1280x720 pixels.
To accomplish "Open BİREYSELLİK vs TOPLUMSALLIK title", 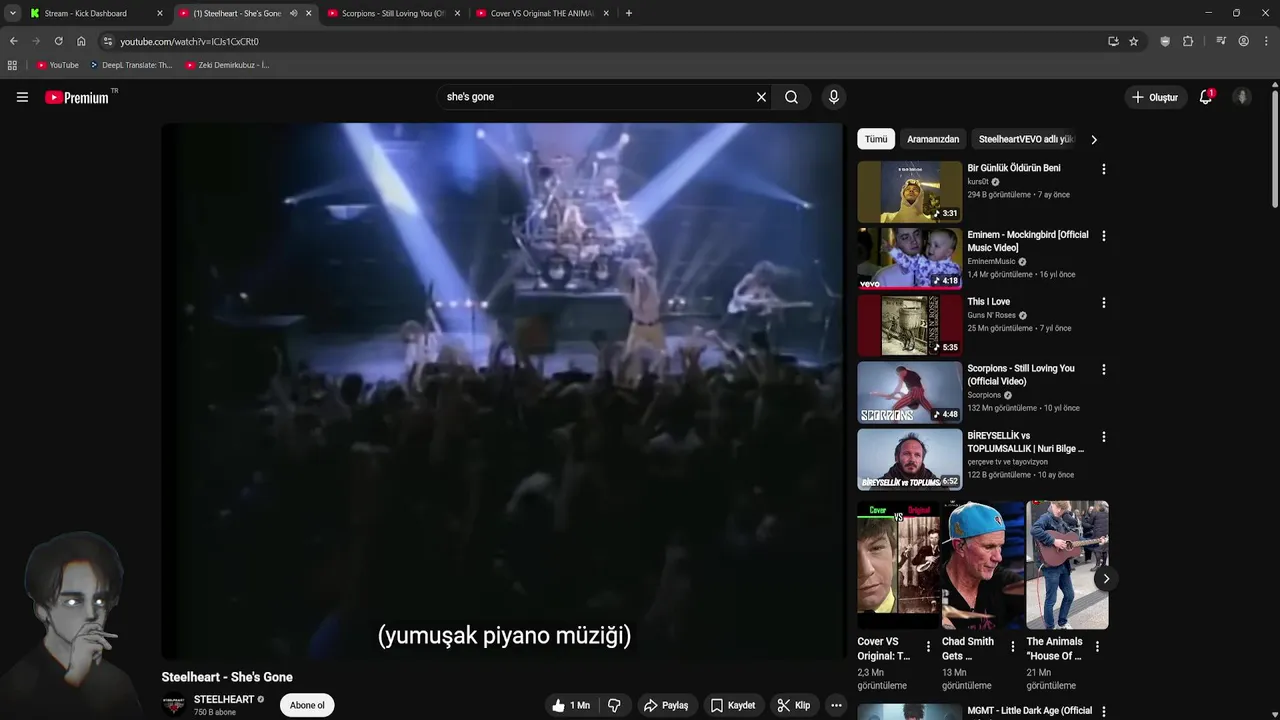I will pos(1025,442).
